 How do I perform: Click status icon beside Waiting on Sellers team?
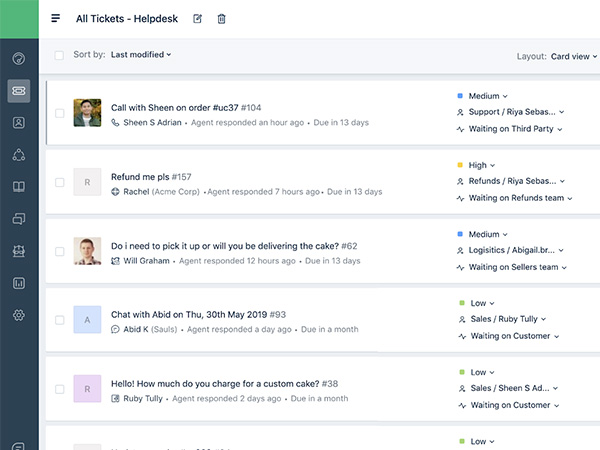pyautogui.click(x=460, y=267)
